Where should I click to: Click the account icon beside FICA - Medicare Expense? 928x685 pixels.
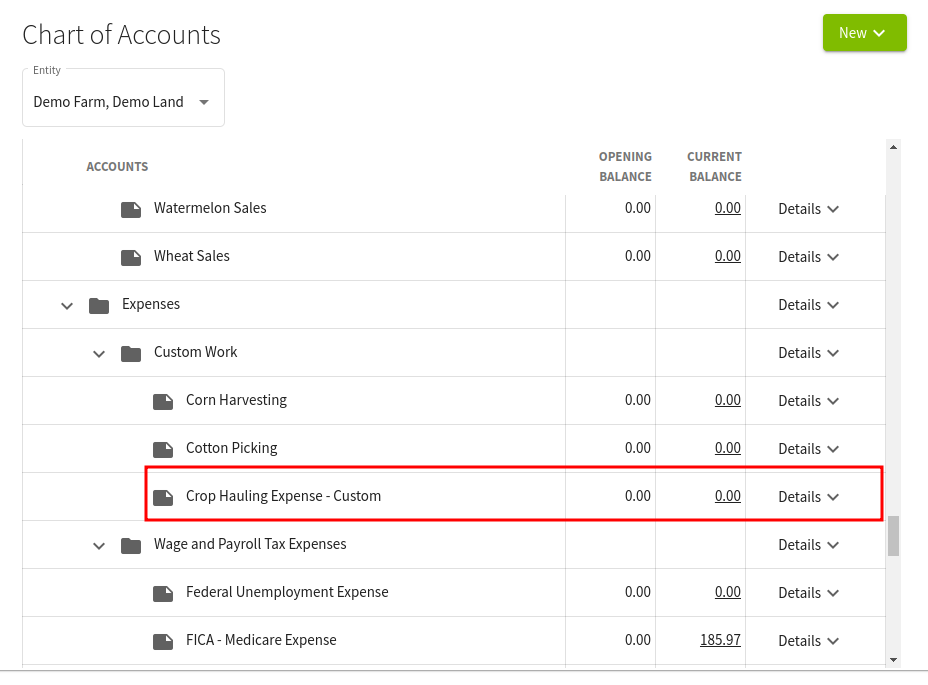coord(163,640)
